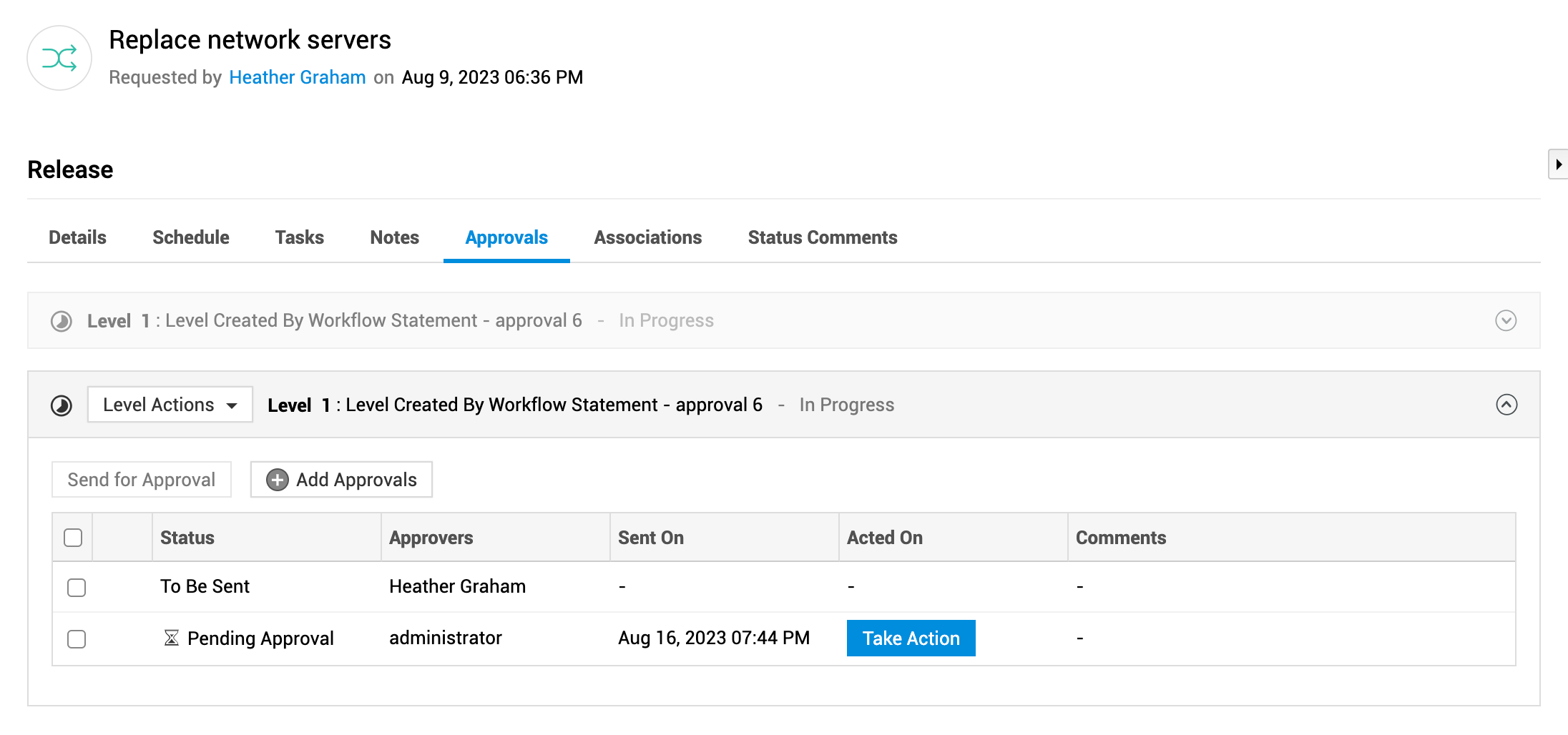The height and width of the screenshot is (735, 1568).
Task: Click the hourglass icon beside Pending Approval
Action: pyautogui.click(x=171, y=638)
